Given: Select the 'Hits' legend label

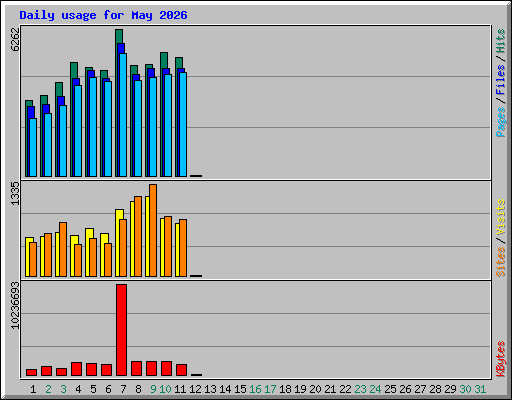Looking at the screenshot, I should 501,41.
